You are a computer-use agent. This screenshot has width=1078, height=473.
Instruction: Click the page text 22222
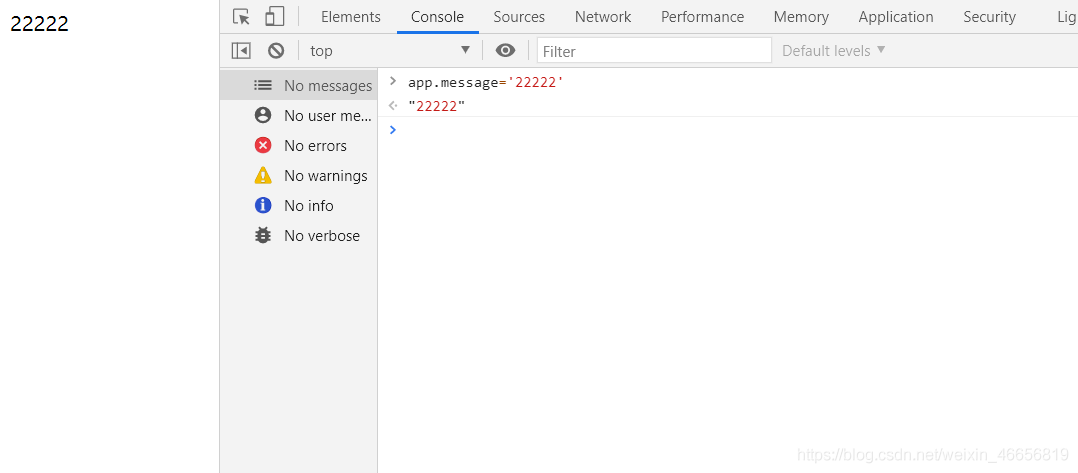(39, 24)
